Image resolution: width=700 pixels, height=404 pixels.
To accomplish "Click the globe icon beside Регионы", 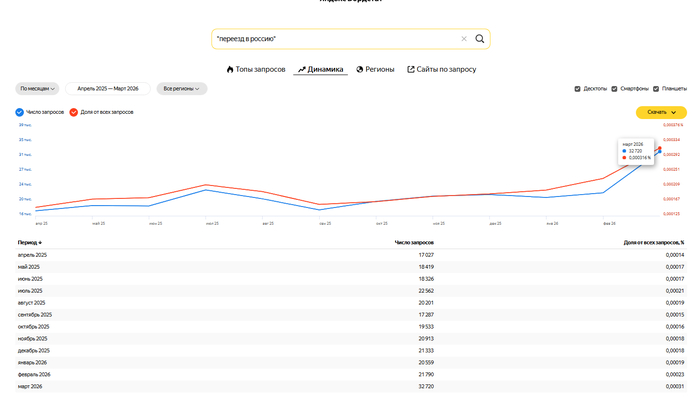I will coord(359,69).
